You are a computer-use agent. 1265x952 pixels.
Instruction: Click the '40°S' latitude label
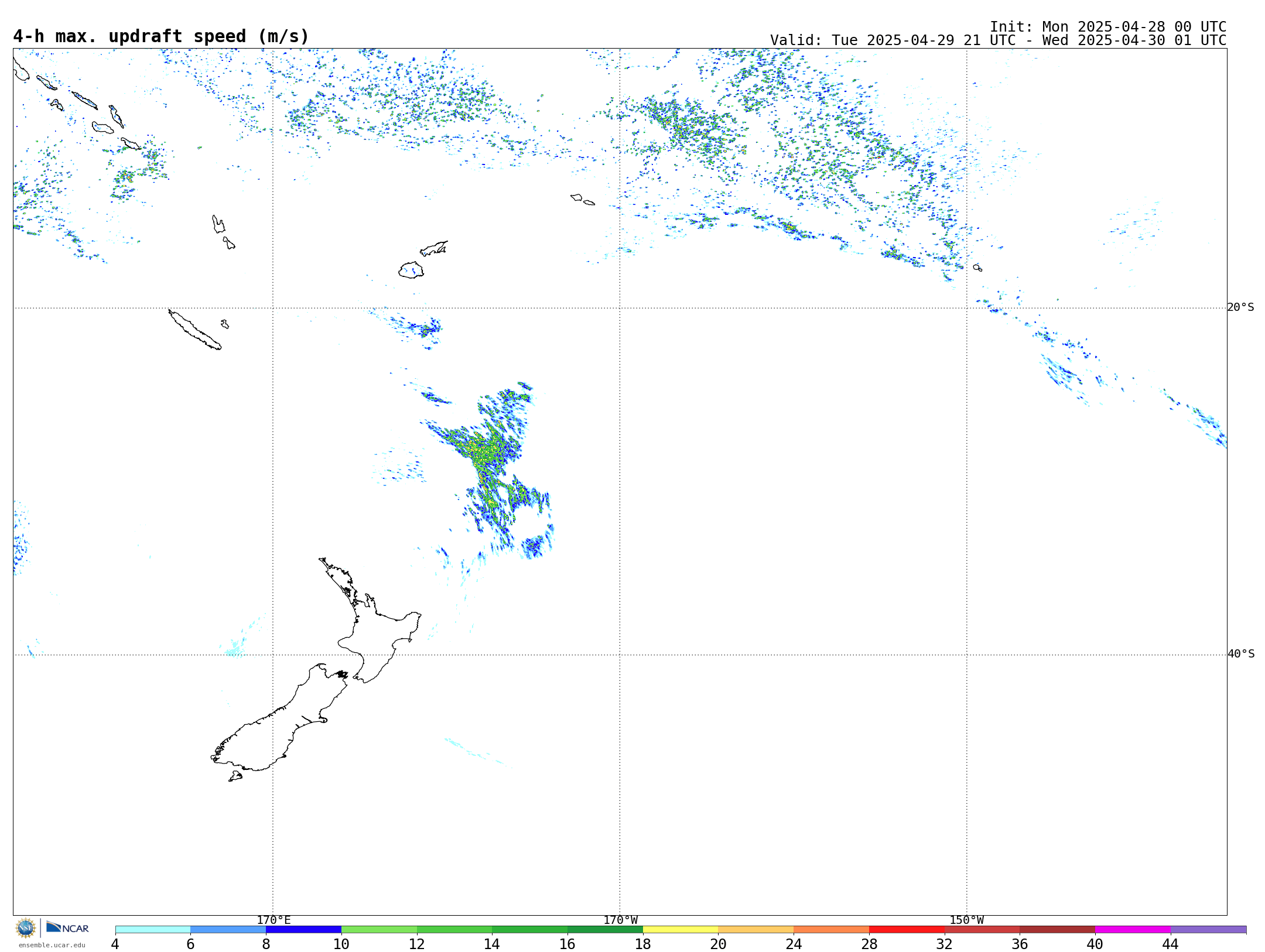click(1241, 654)
